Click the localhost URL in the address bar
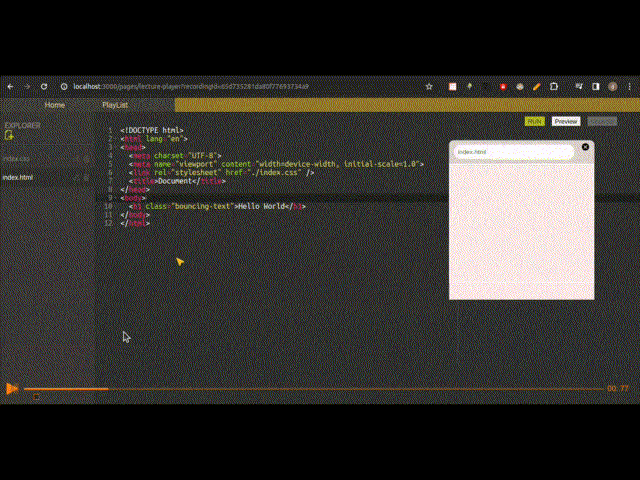The image size is (640, 480). coord(191,87)
